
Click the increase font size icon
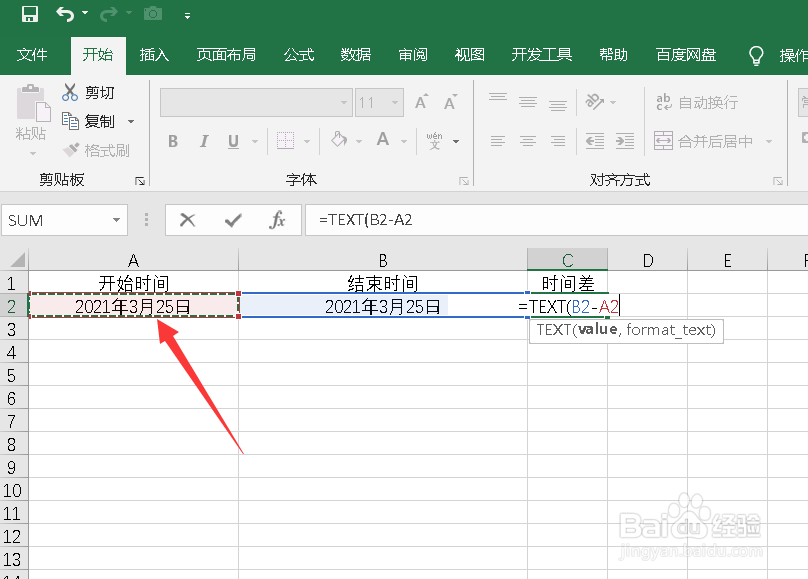point(422,102)
